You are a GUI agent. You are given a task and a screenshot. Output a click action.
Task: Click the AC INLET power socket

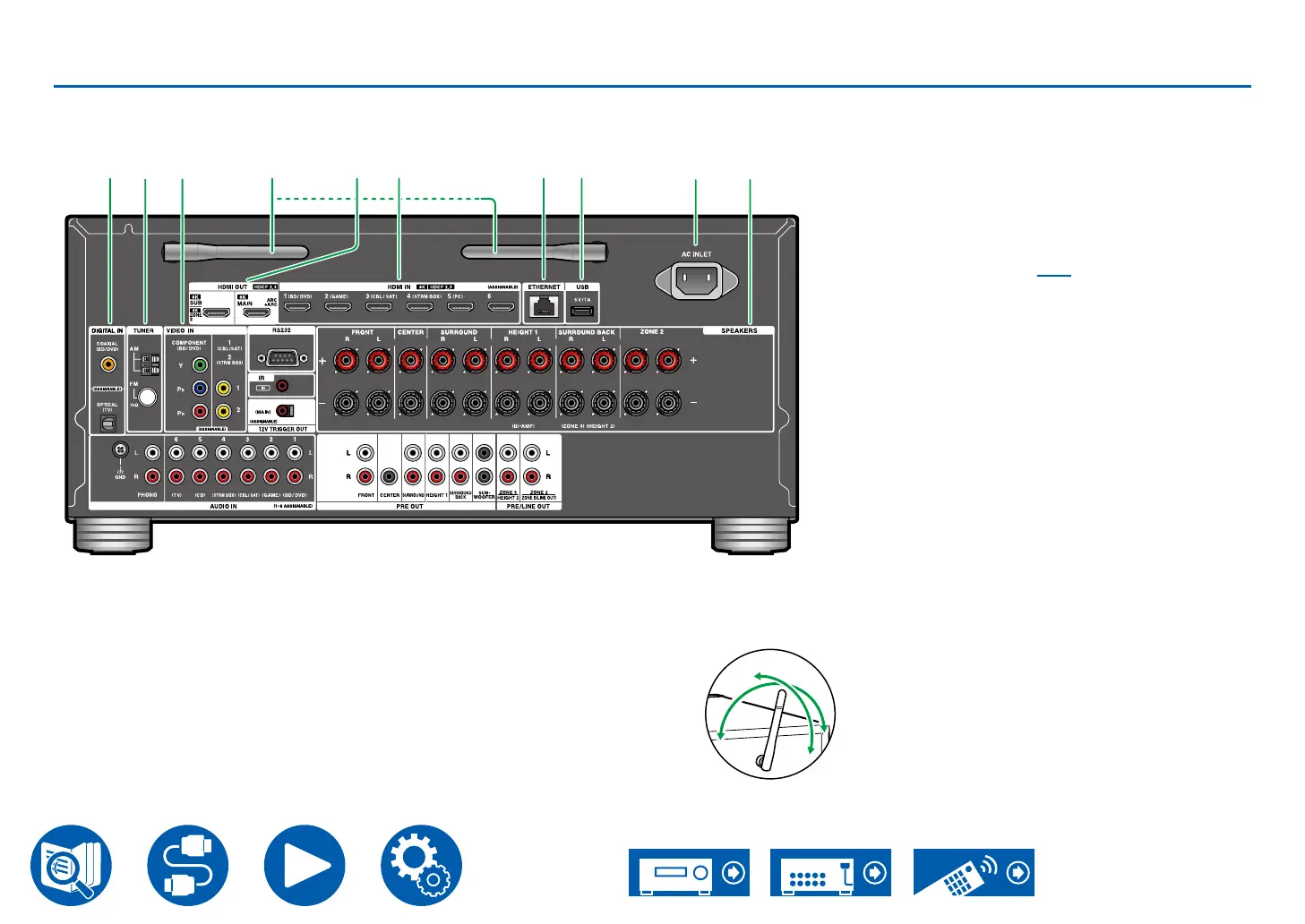[x=696, y=279]
